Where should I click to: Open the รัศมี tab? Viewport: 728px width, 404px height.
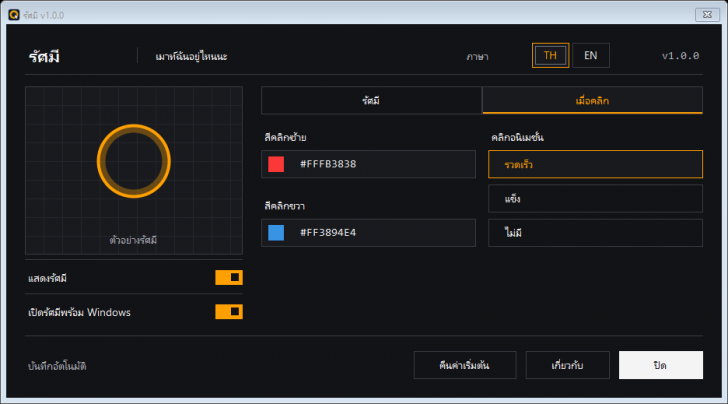(371, 100)
